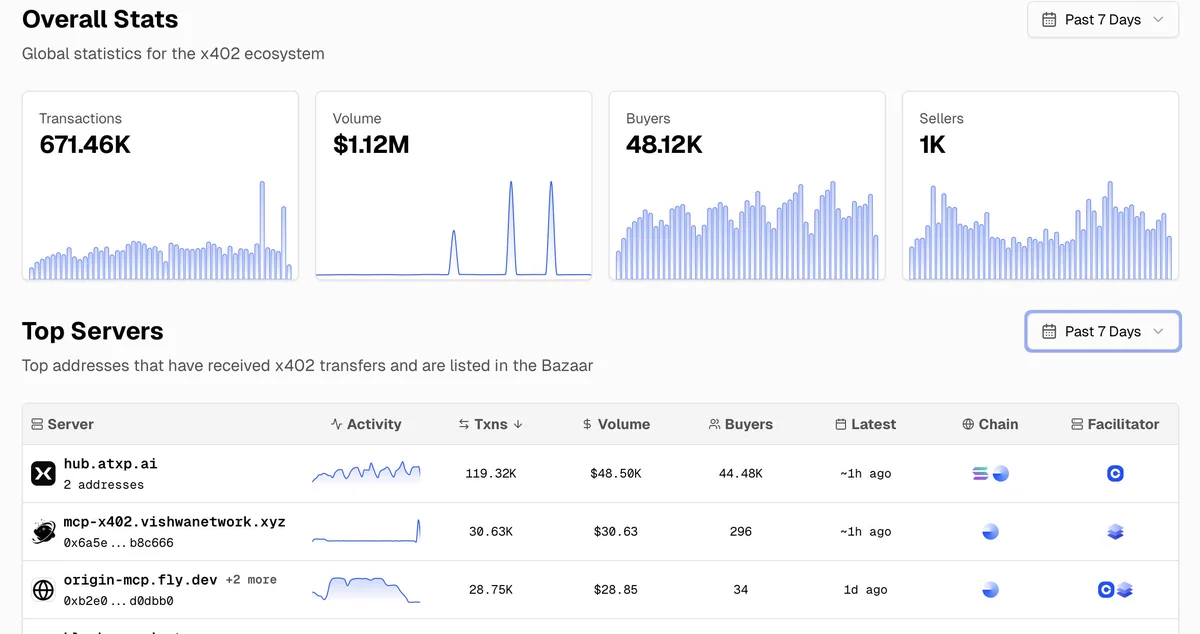The height and width of the screenshot is (634, 1200).
Task: Click the Transactions bar chart
Action: [x=160, y=230]
